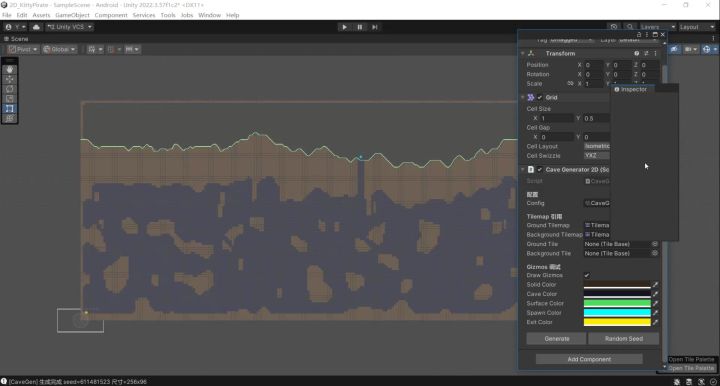The image size is (720, 386).
Task: Collapse the Cave Generator 2D foldout
Action: click(x=523, y=169)
